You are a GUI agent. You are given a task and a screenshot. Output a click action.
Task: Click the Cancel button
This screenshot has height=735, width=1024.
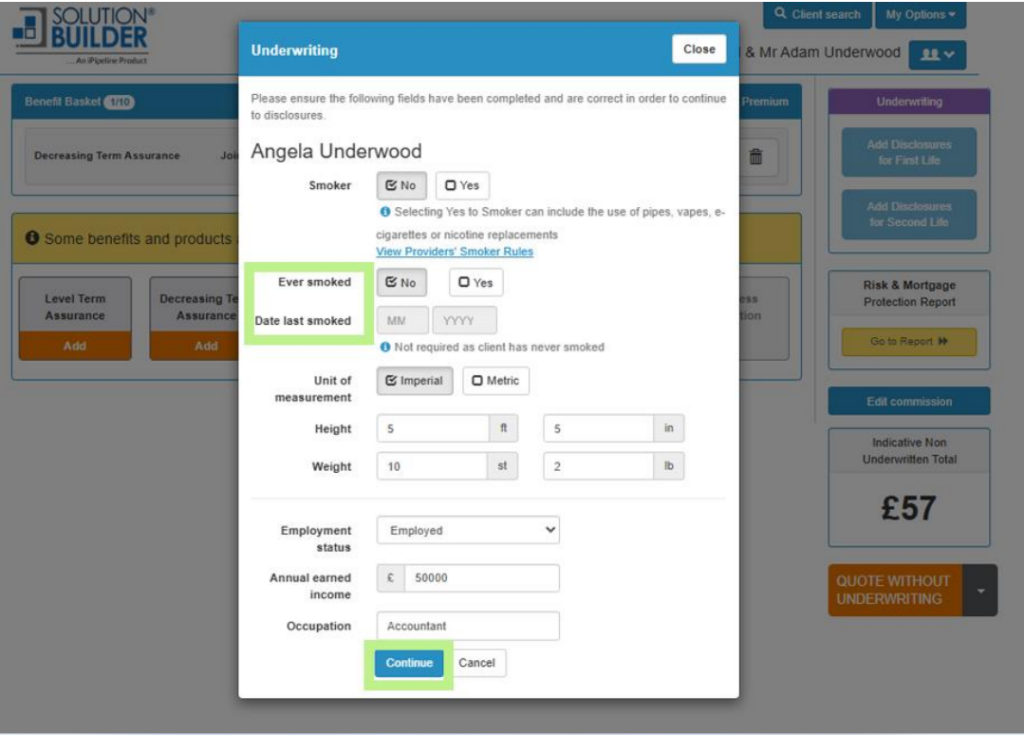[477, 663]
